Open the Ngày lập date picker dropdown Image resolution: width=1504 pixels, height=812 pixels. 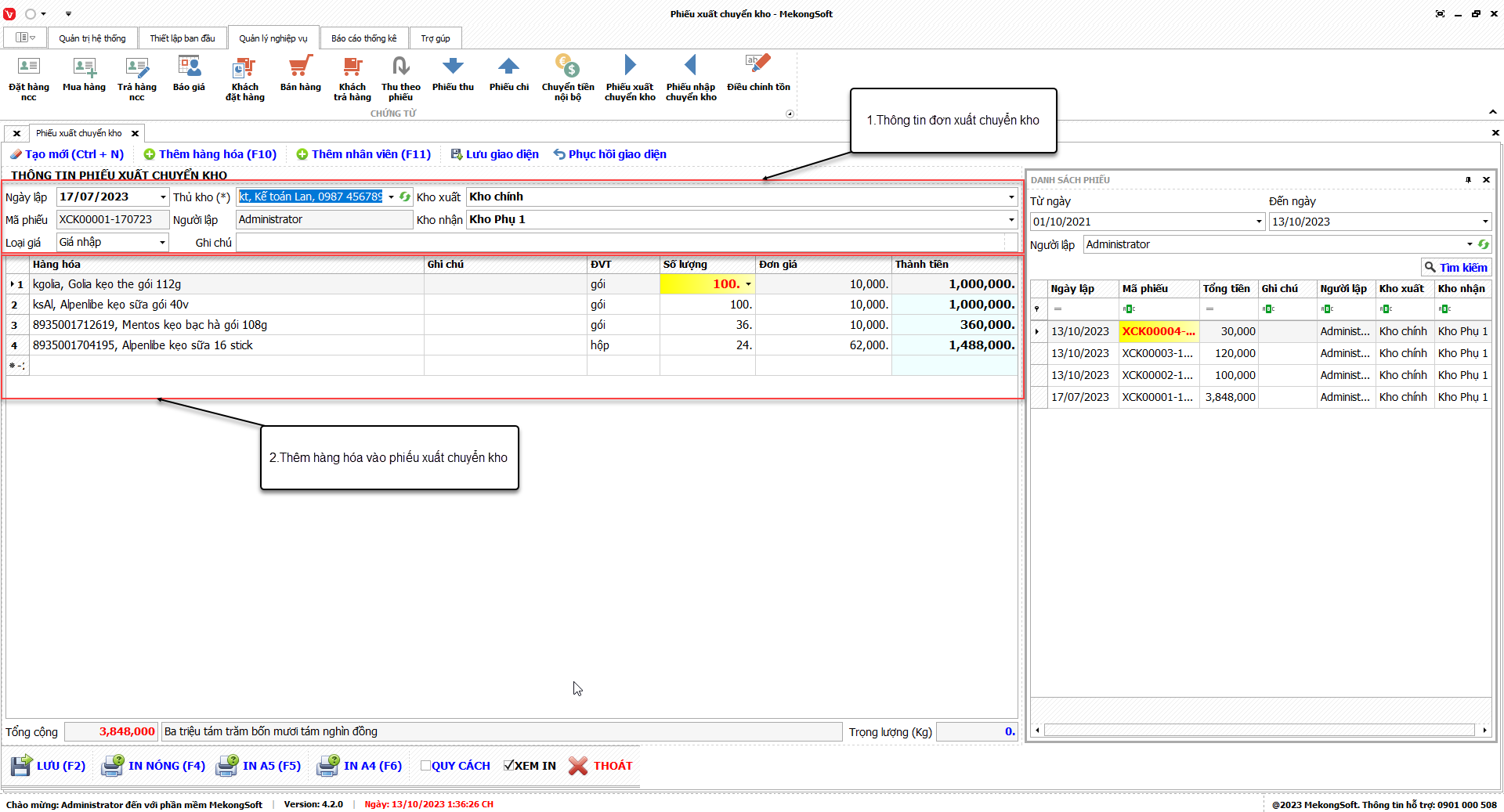point(163,197)
